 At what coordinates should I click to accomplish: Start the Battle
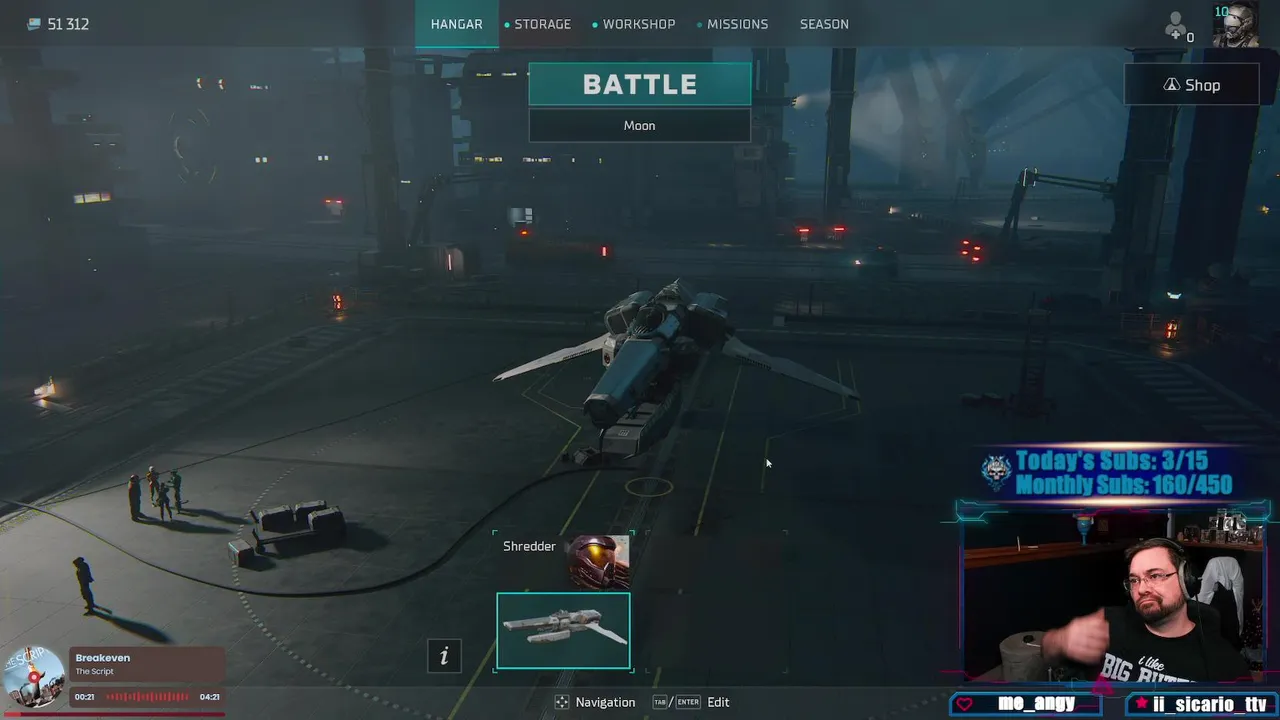pyautogui.click(x=640, y=84)
